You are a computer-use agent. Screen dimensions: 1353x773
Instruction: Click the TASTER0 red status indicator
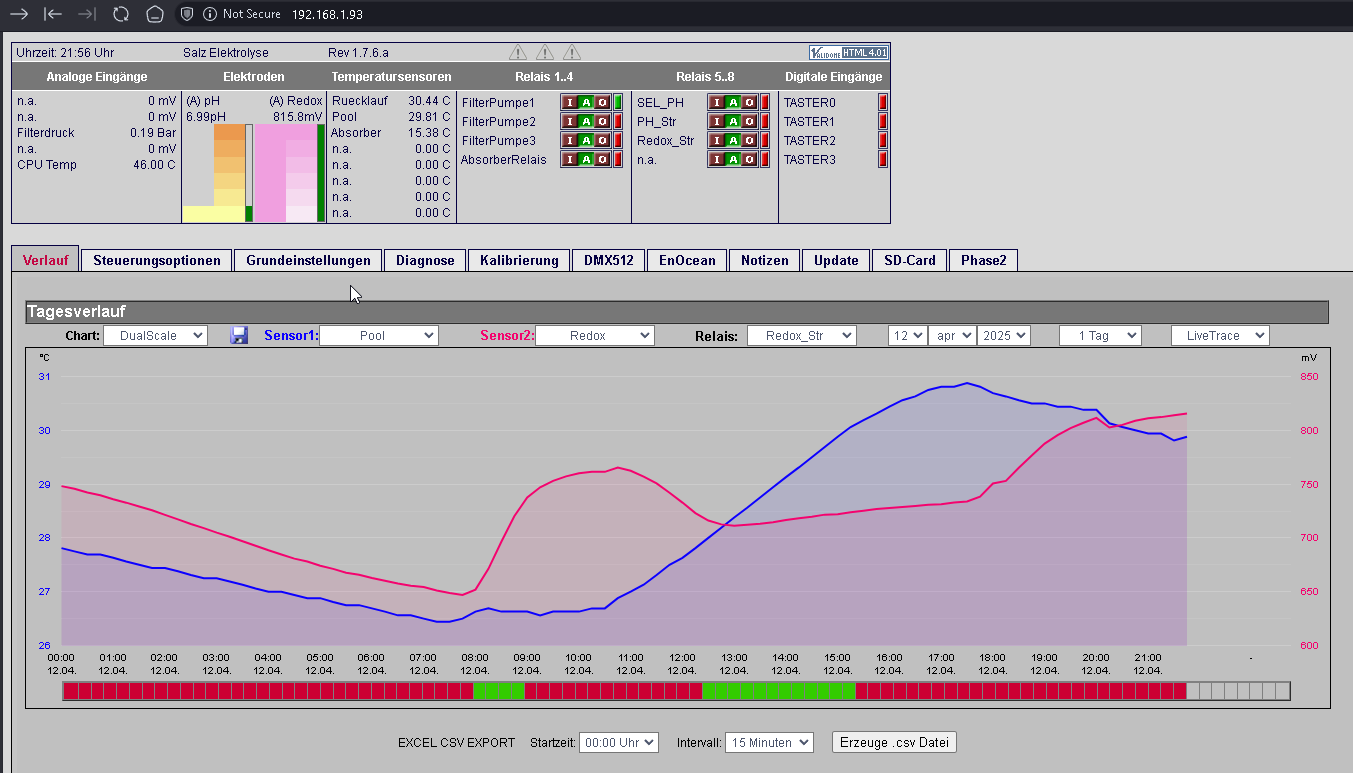click(x=883, y=102)
